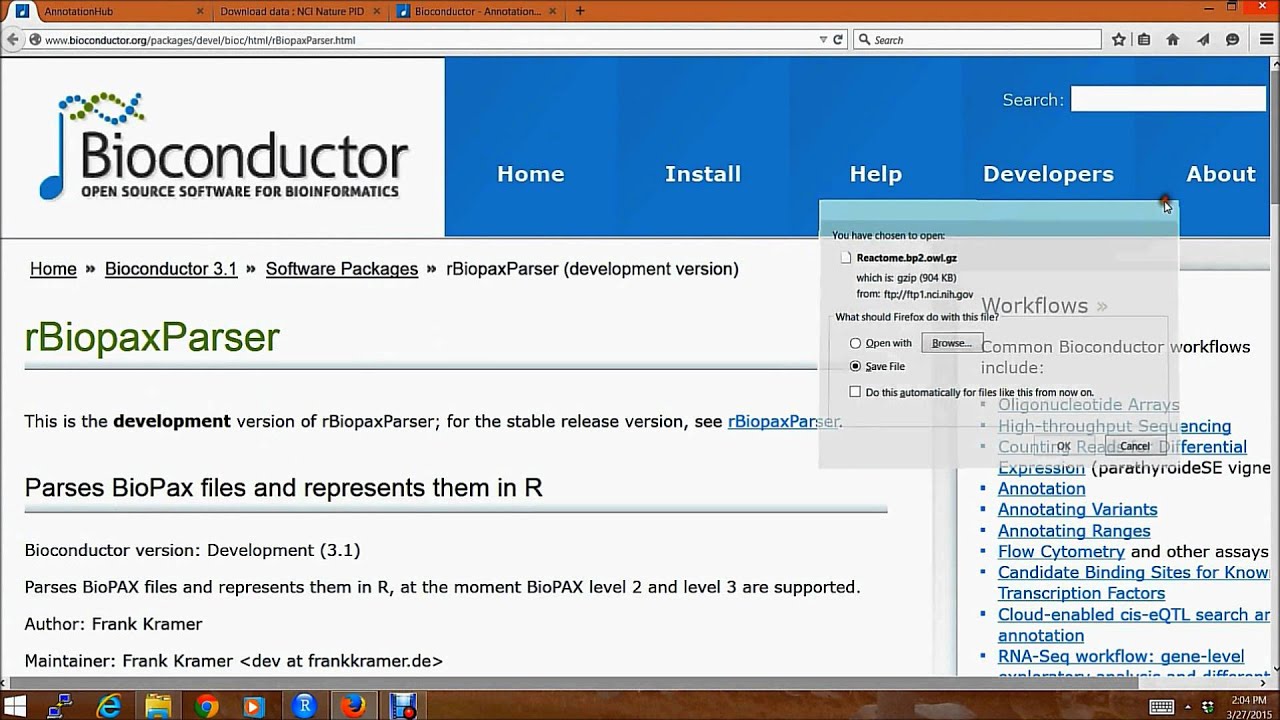Click the browser back arrow button

point(13,40)
